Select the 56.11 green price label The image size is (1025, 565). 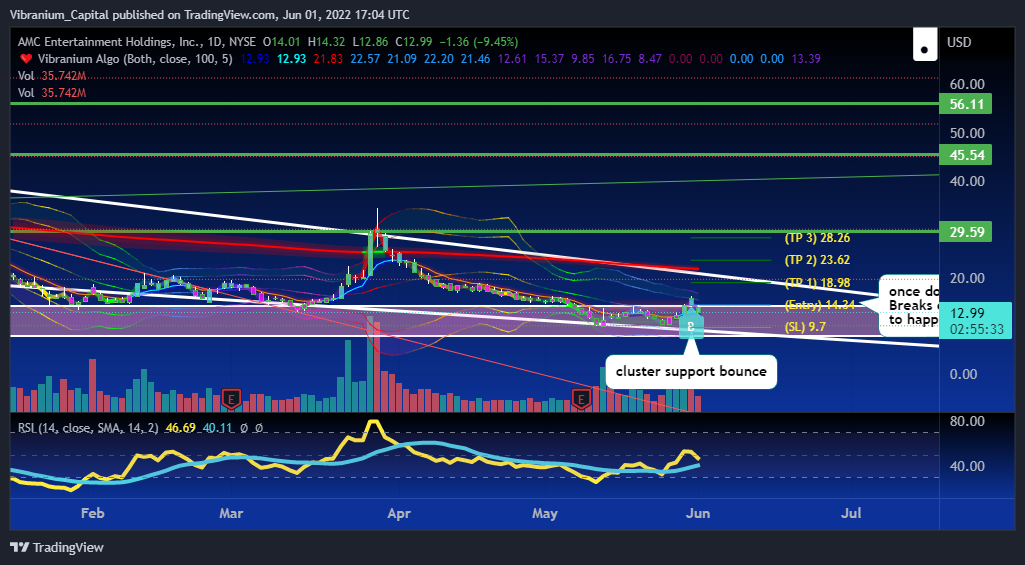(966, 104)
